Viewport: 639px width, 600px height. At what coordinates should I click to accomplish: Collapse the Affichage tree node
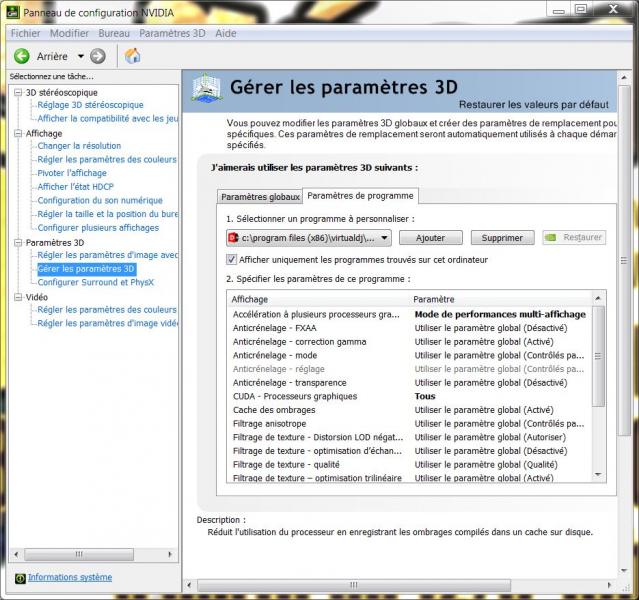[18, 133]
